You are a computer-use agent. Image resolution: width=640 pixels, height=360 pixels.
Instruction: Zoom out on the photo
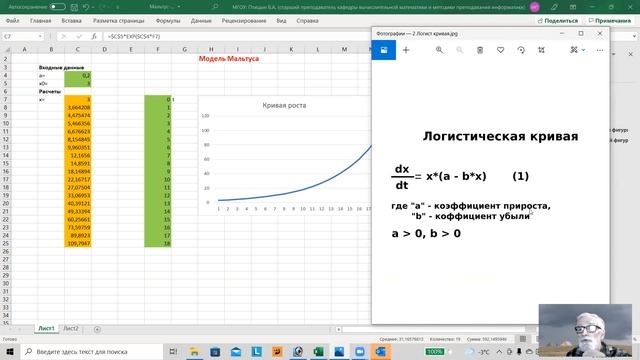point(460,50)
